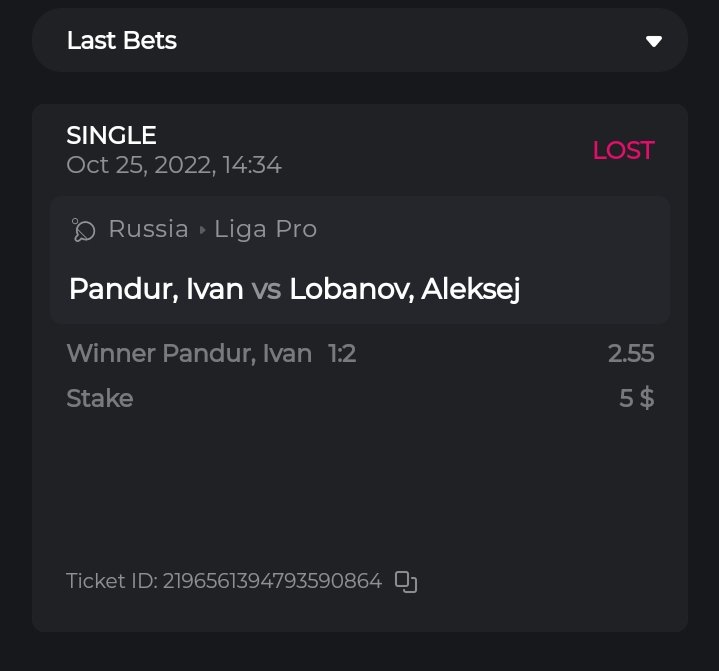Screen dimensions: 719x671
Task: Click the SINGLE bet type label
Action: click(111, 135)
